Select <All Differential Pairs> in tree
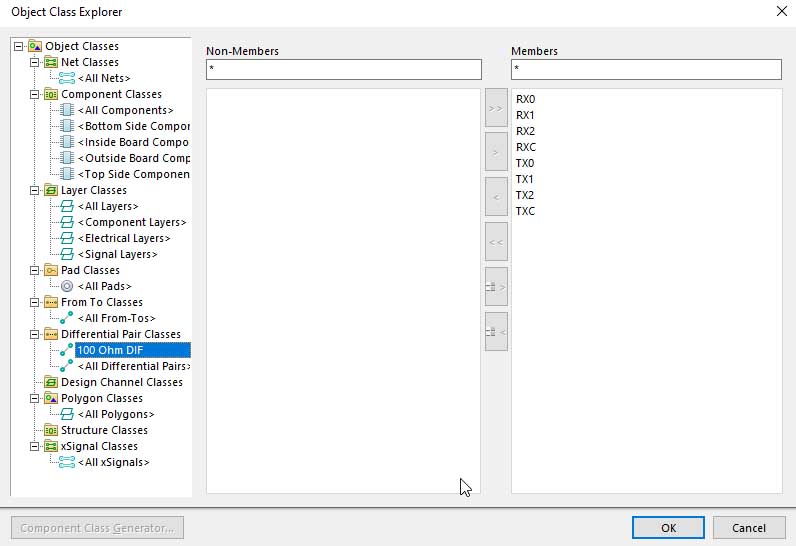Screen dimensions: 796x546 click(132, 366)
